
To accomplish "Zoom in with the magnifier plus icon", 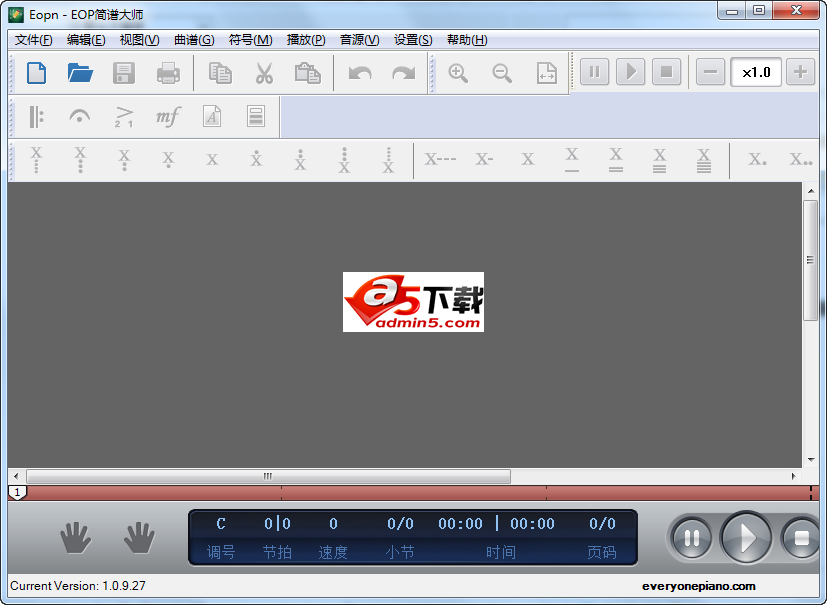I will pos(458,73).
